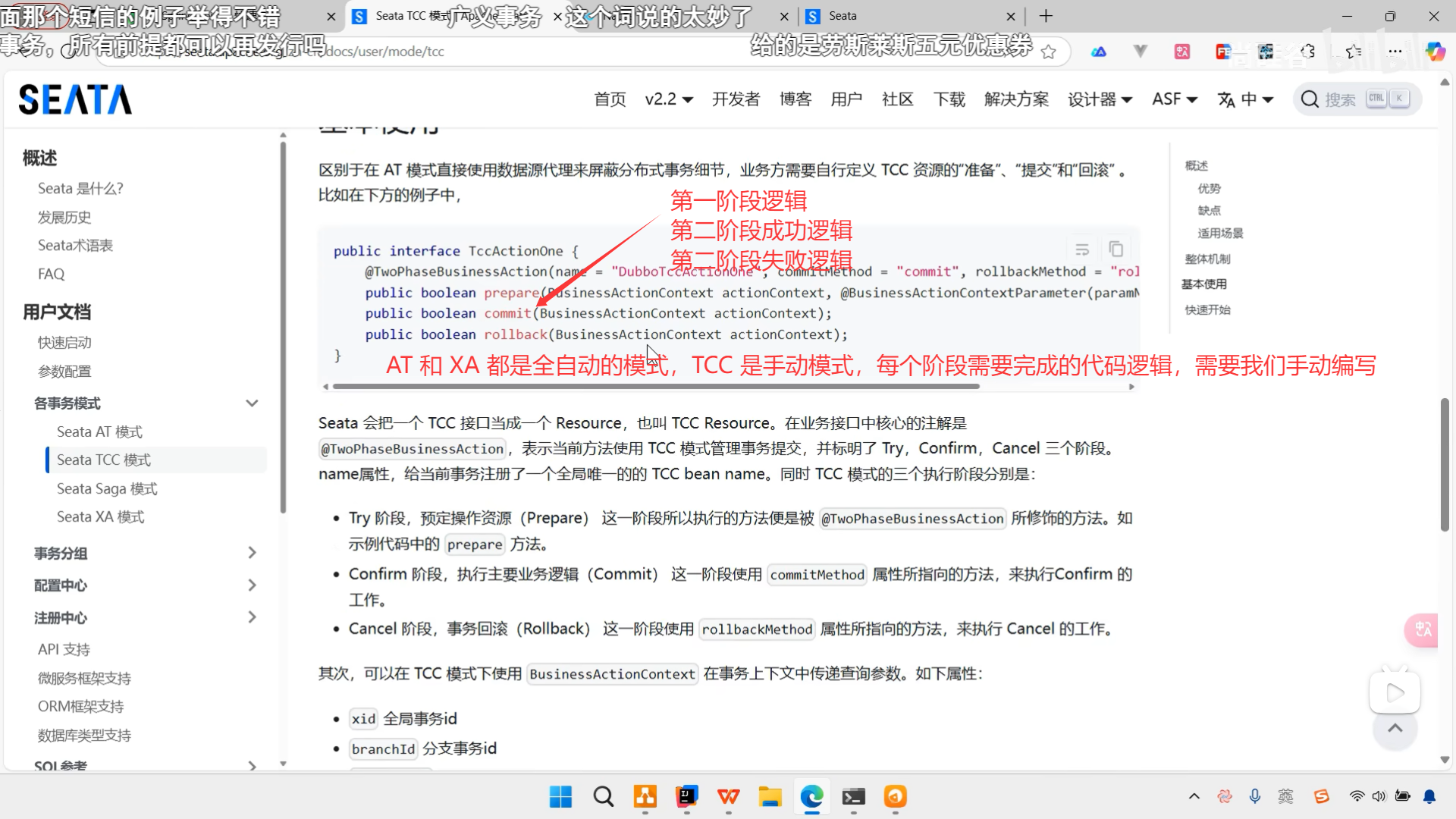
Task: Open File Explorer from the taskbar
Action: click(x=770, y=796)
